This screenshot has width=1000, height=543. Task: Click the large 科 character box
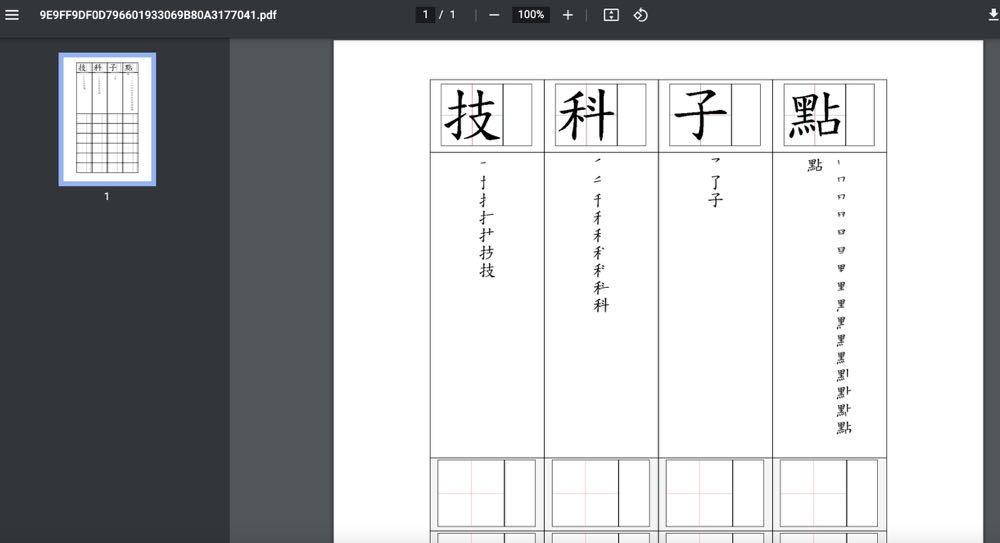click(587, 115)
